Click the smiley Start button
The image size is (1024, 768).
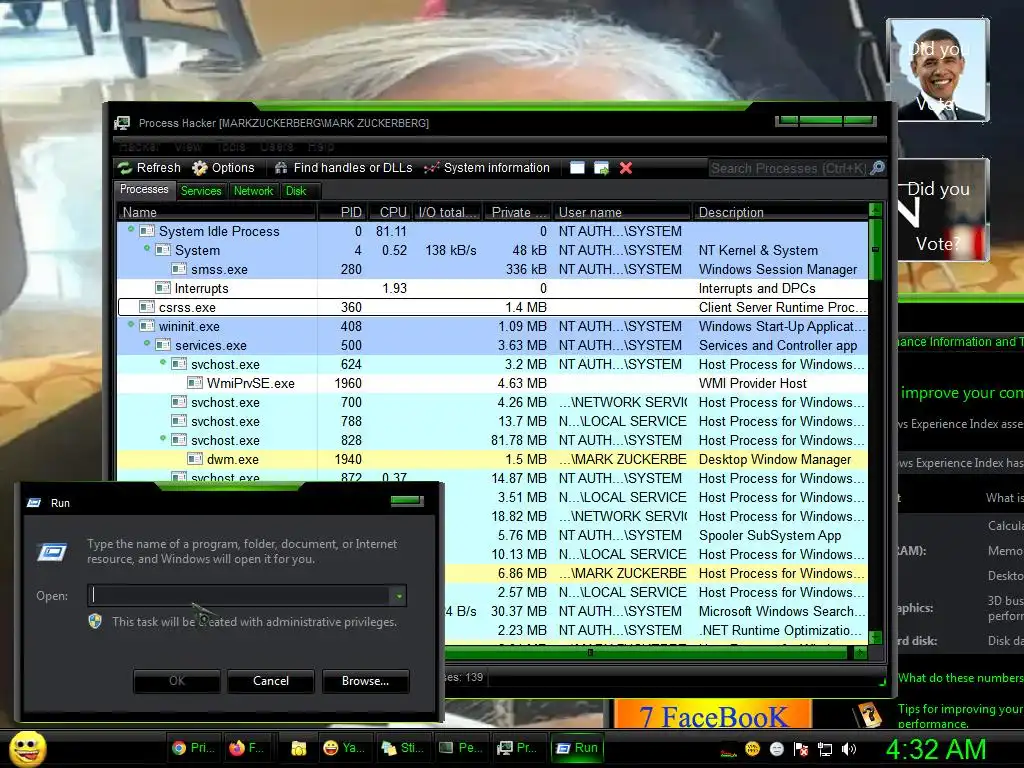tap(27, 749)
